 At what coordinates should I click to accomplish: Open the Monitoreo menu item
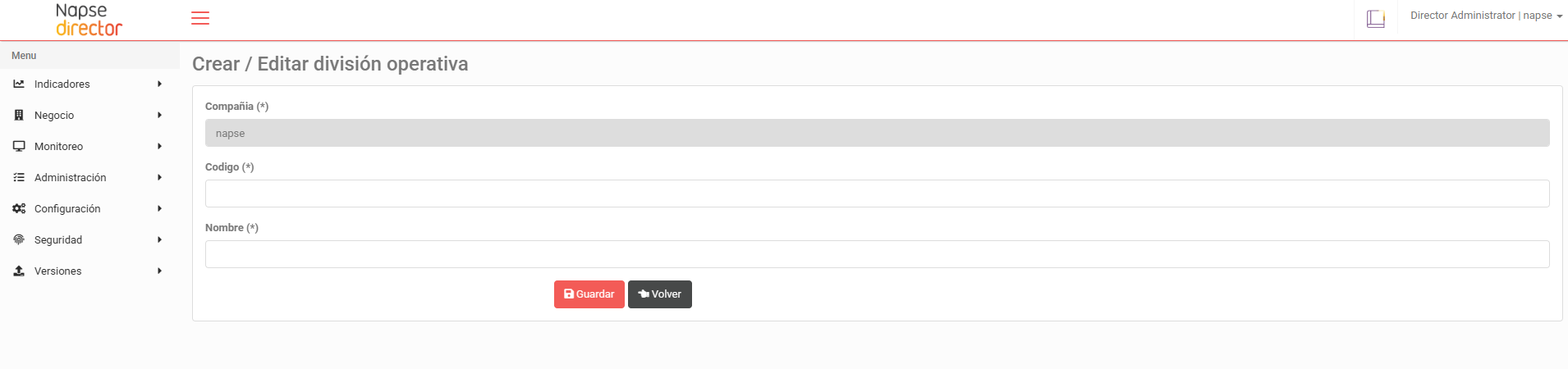click(x=59, y=146)
